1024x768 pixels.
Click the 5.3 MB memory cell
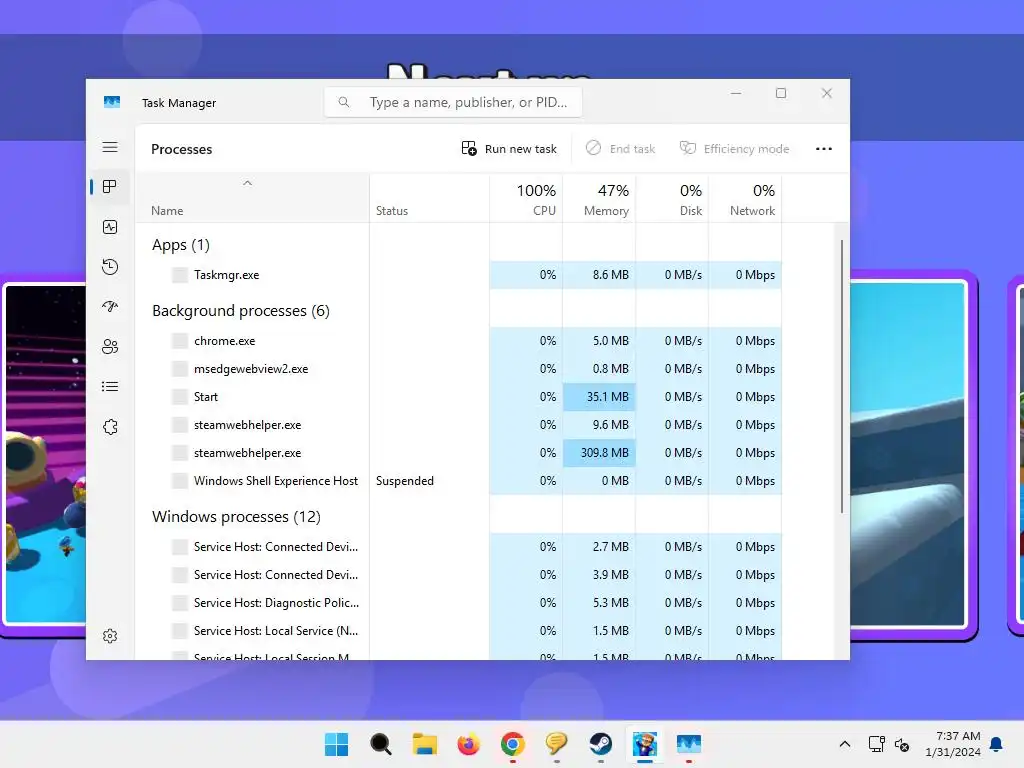[x=600, y=603]
